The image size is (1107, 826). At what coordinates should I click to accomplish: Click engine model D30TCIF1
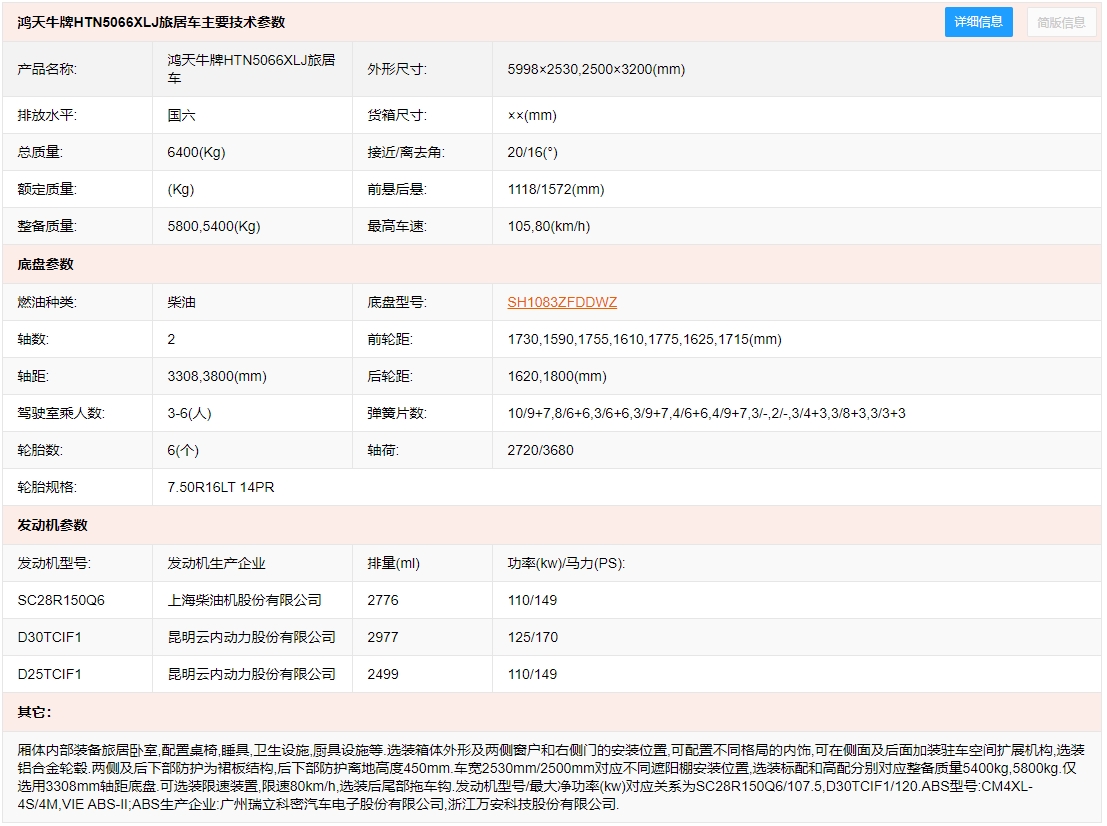[49, 638]
